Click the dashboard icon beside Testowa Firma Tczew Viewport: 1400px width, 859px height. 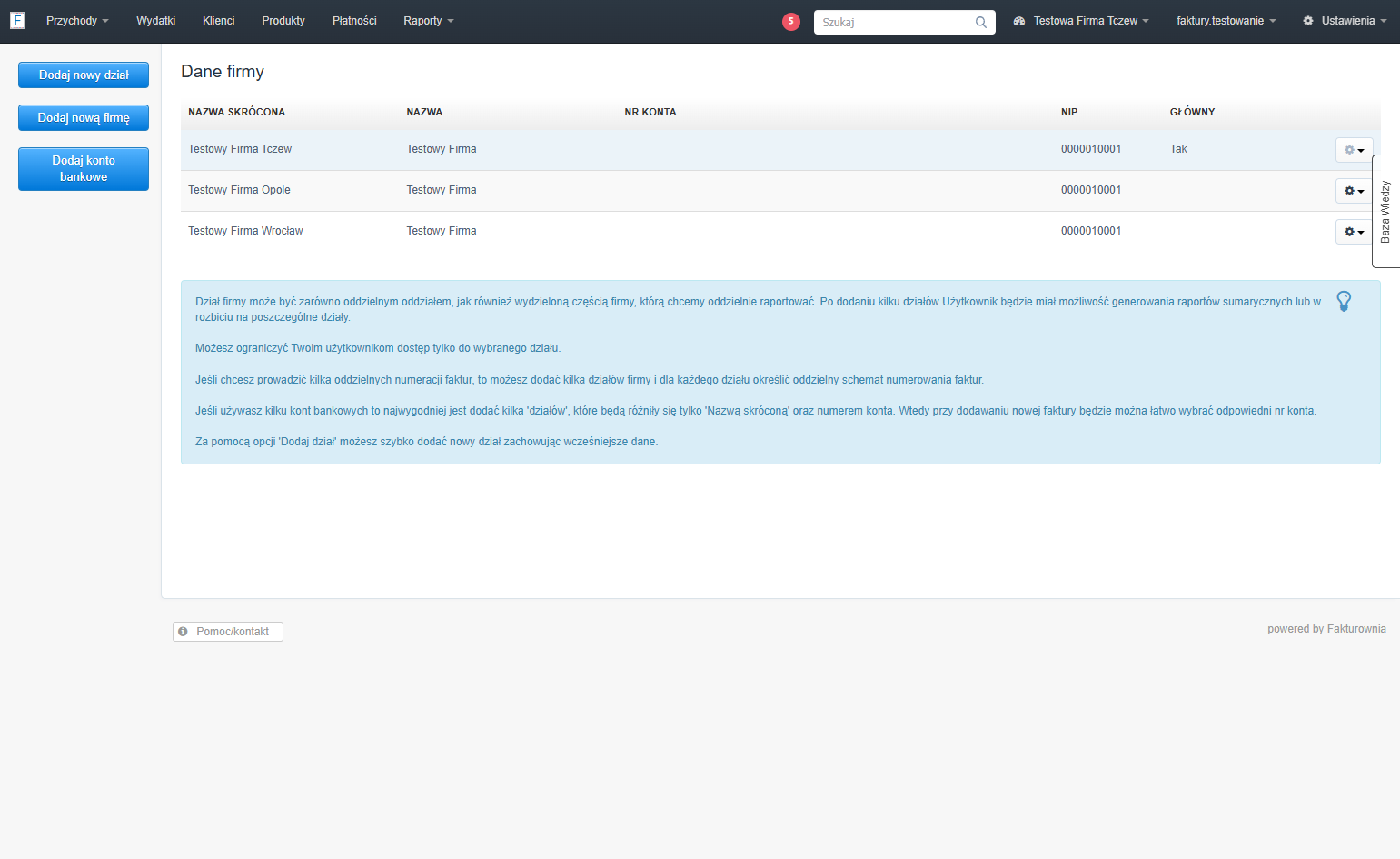point(1019,21)
